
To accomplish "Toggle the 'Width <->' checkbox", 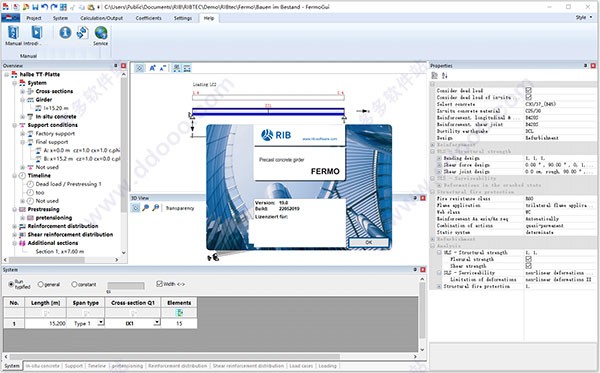I will tap(171, 284).
